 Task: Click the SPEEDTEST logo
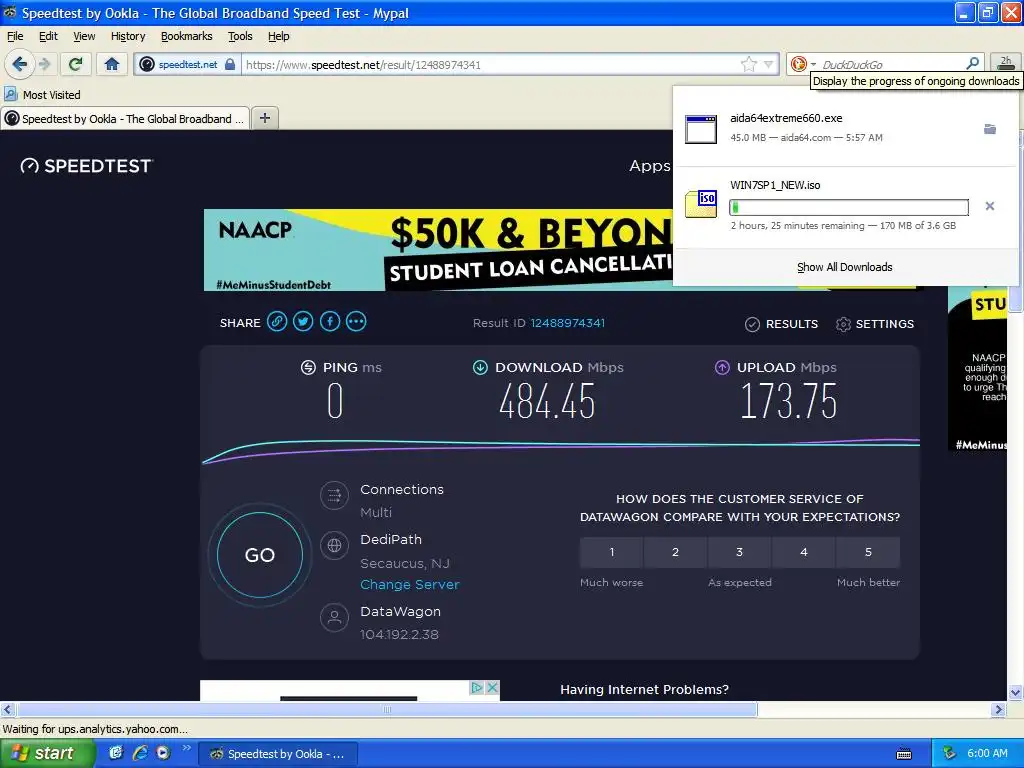pos(86,166)
